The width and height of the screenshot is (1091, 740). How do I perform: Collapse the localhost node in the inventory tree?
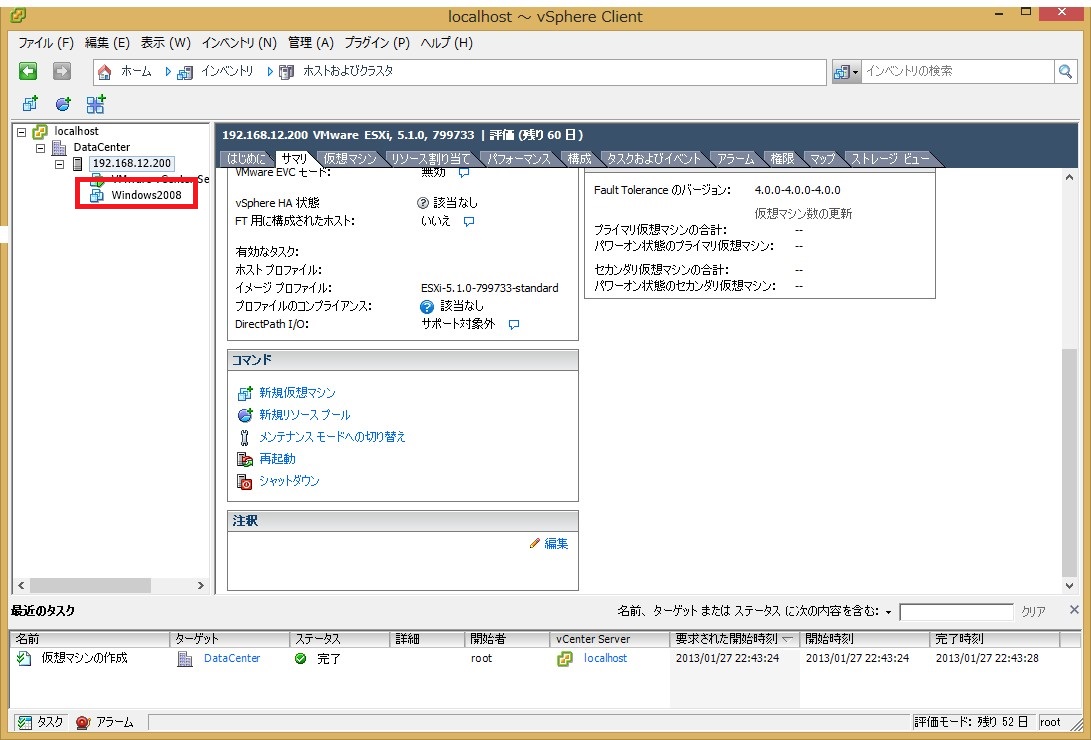[x=22, y=131]
